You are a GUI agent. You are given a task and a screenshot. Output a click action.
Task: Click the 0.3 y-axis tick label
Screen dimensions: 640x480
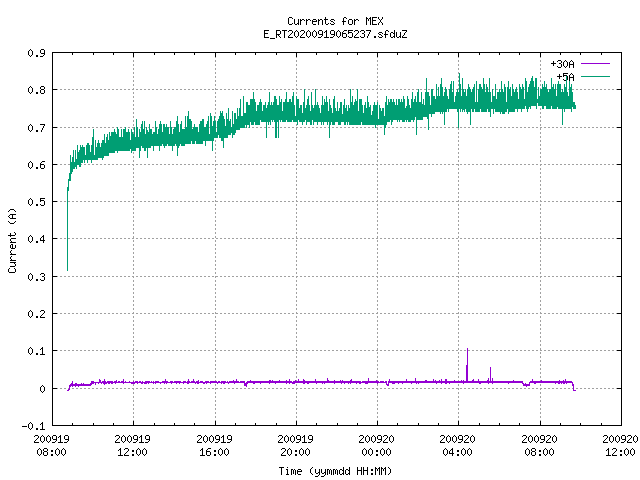pos(36,277)
